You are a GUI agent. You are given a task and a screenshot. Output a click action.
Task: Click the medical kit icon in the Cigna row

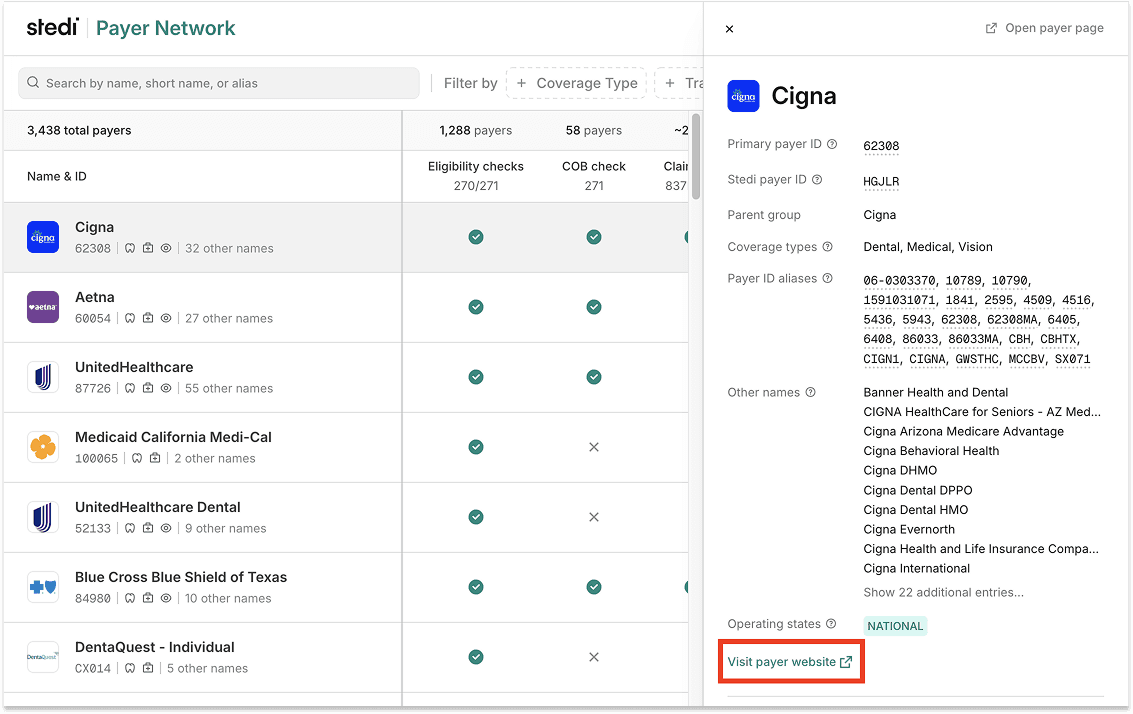pos(148,248)
